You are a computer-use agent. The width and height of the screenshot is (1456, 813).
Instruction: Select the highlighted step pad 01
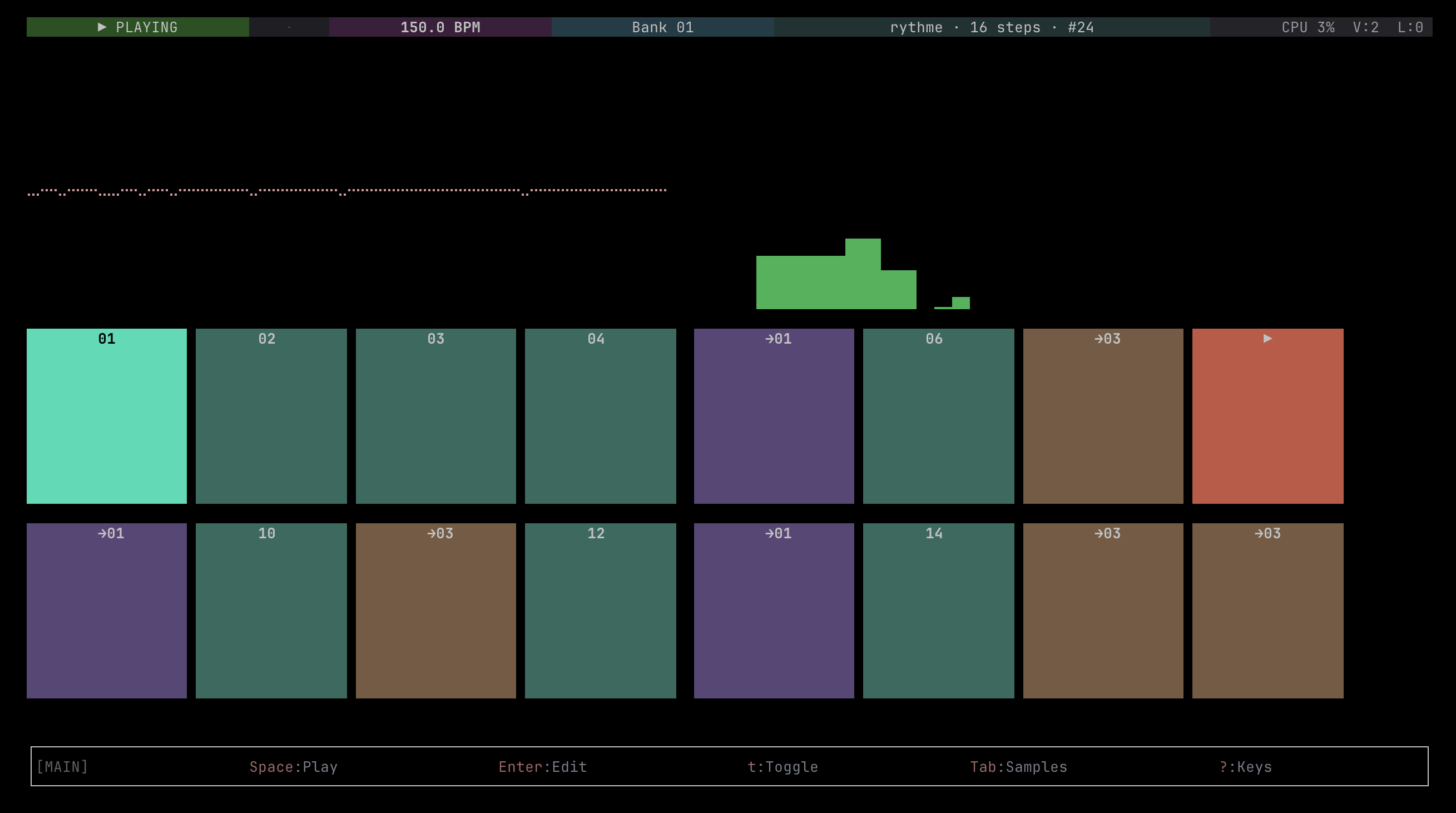(106, 416)
